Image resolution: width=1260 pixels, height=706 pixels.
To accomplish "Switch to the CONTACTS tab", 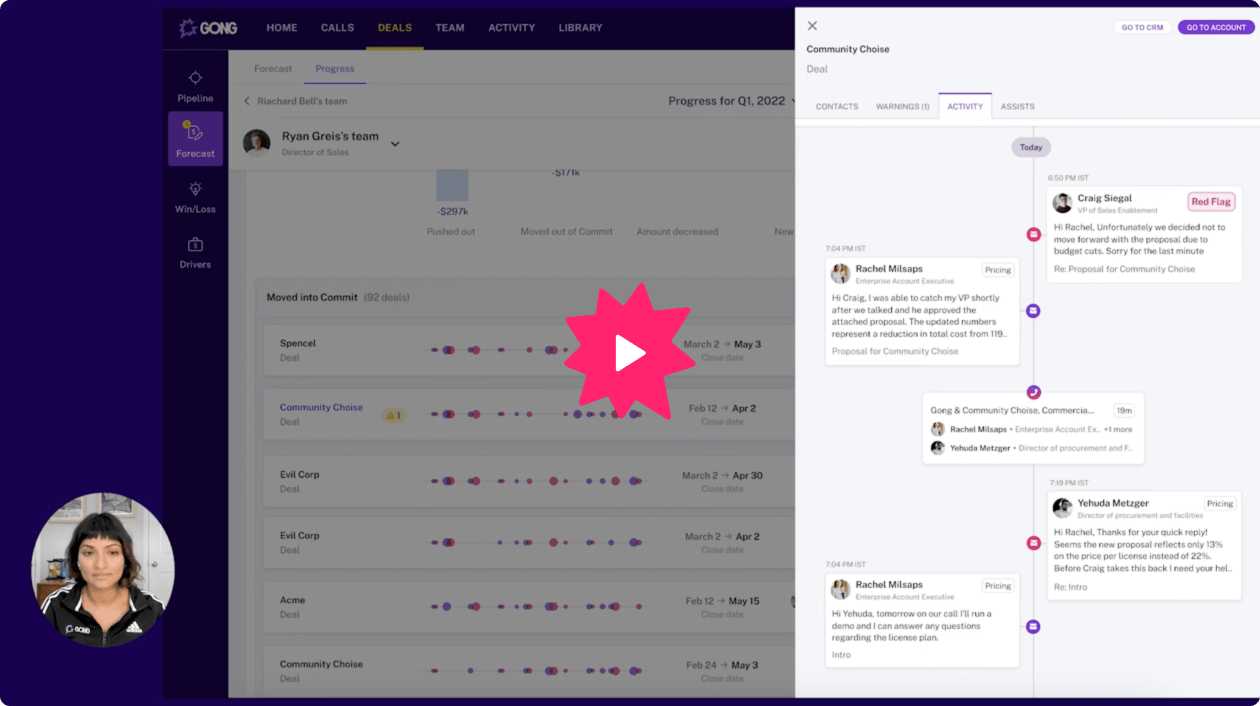I will [837, 107].
